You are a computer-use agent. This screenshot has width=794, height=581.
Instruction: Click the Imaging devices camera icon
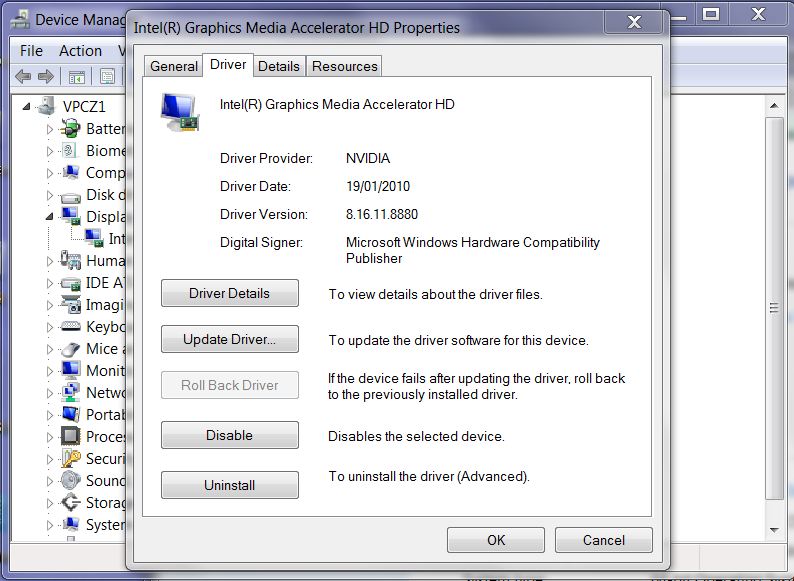coord(70,304)
